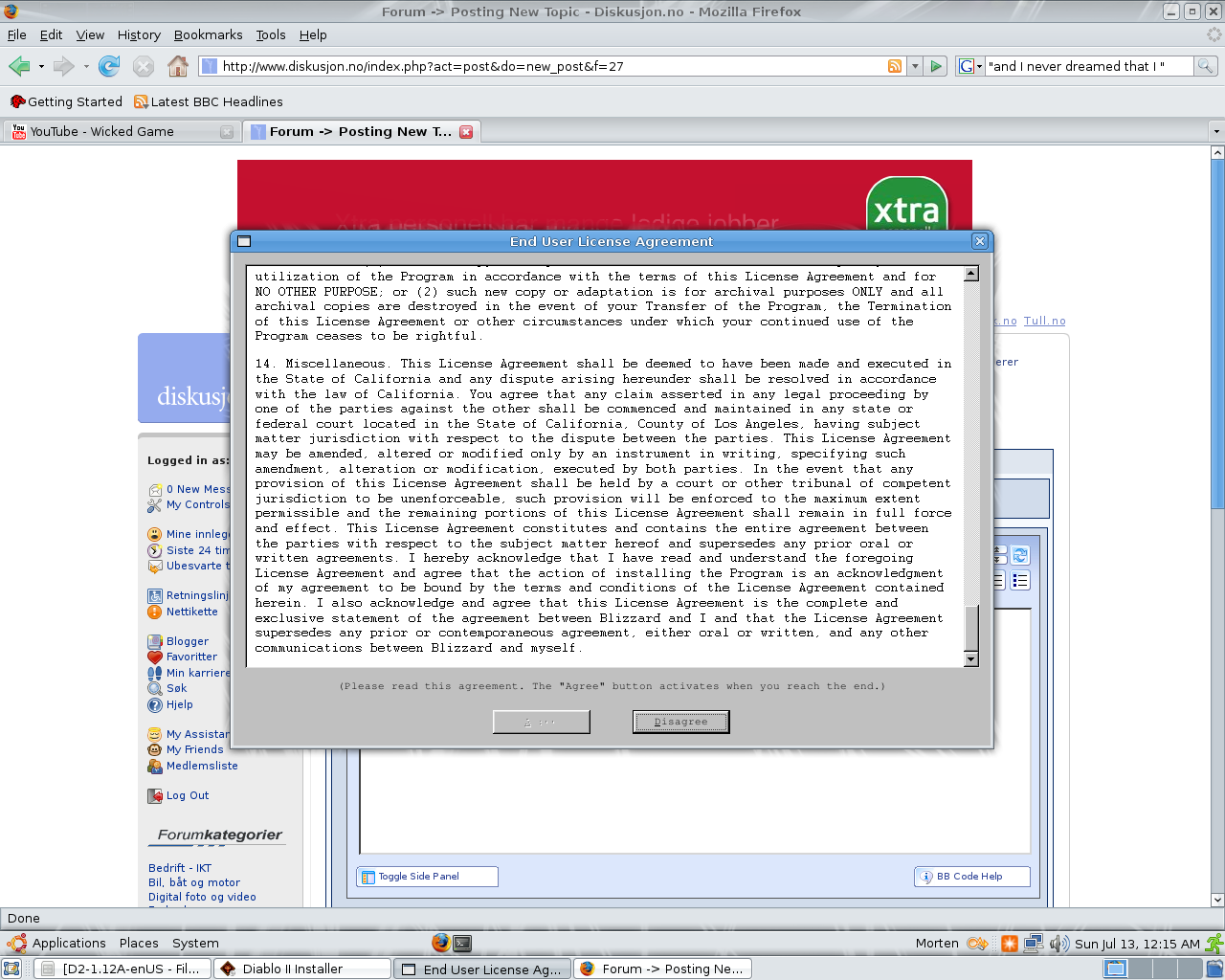Open the Tools menu
1225x980 pixels.
click(x=271, y=34)
